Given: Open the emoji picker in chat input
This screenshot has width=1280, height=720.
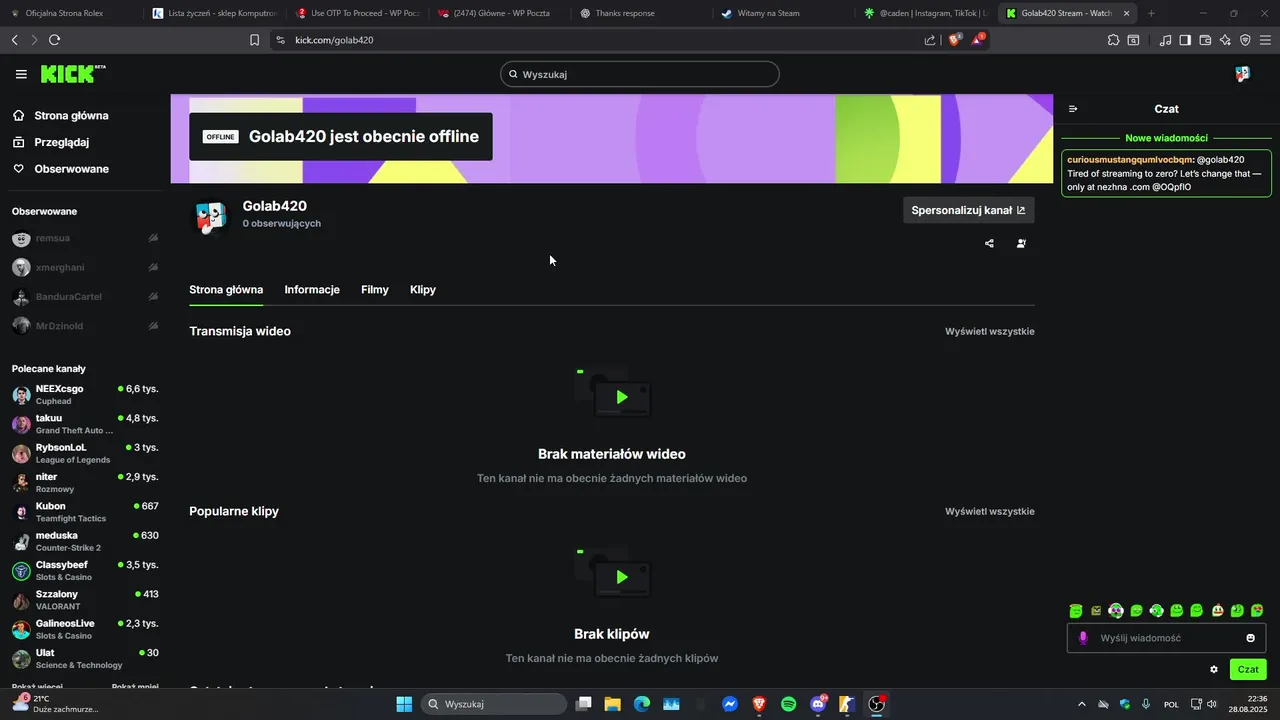Looking at the screenshot, I should pos(1250,638).
